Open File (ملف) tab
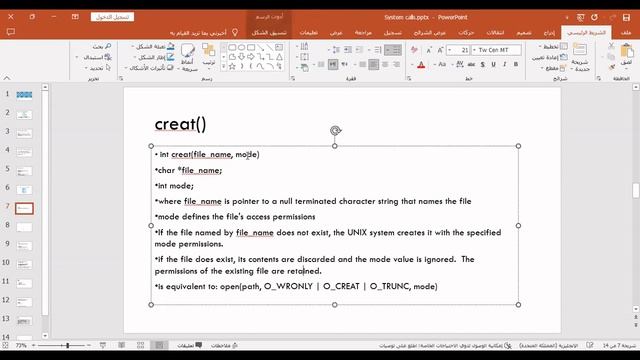The height and width of the screenshot is (360, 640). click(x=626, y=32)
